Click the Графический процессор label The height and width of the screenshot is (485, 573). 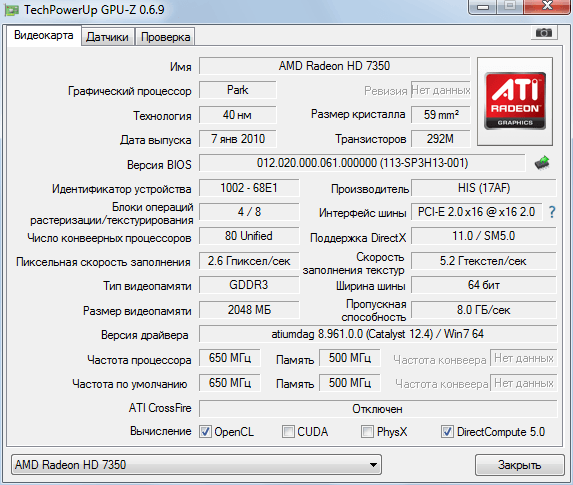point(130,91)
